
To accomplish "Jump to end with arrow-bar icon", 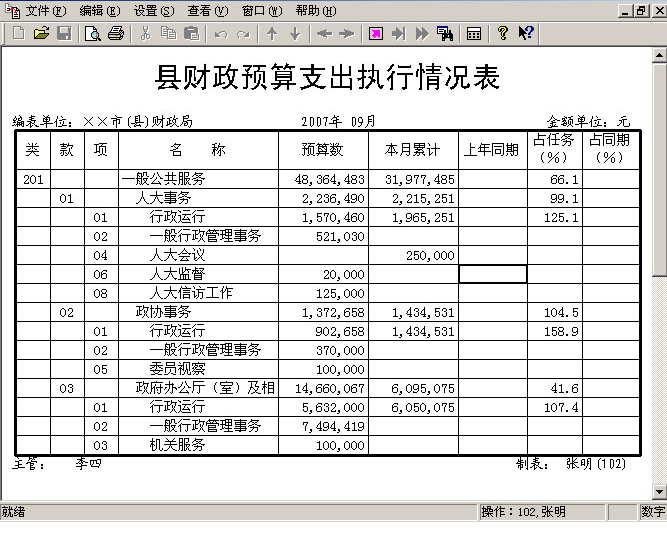I will 399,33.
